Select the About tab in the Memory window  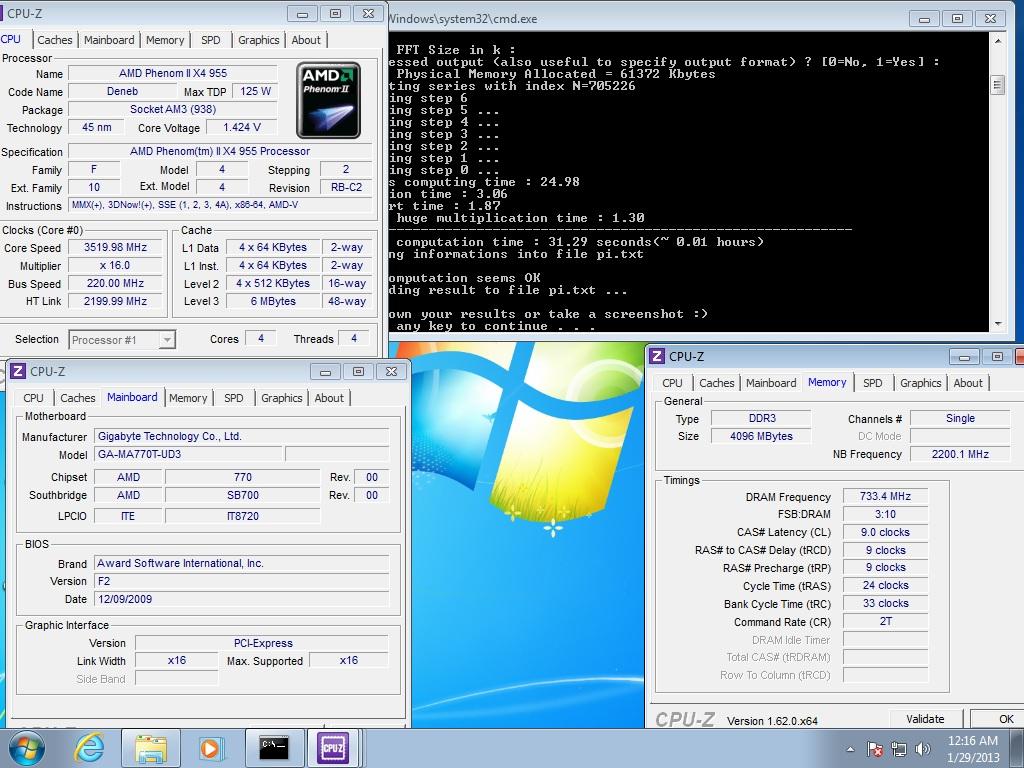click(968, 383)
